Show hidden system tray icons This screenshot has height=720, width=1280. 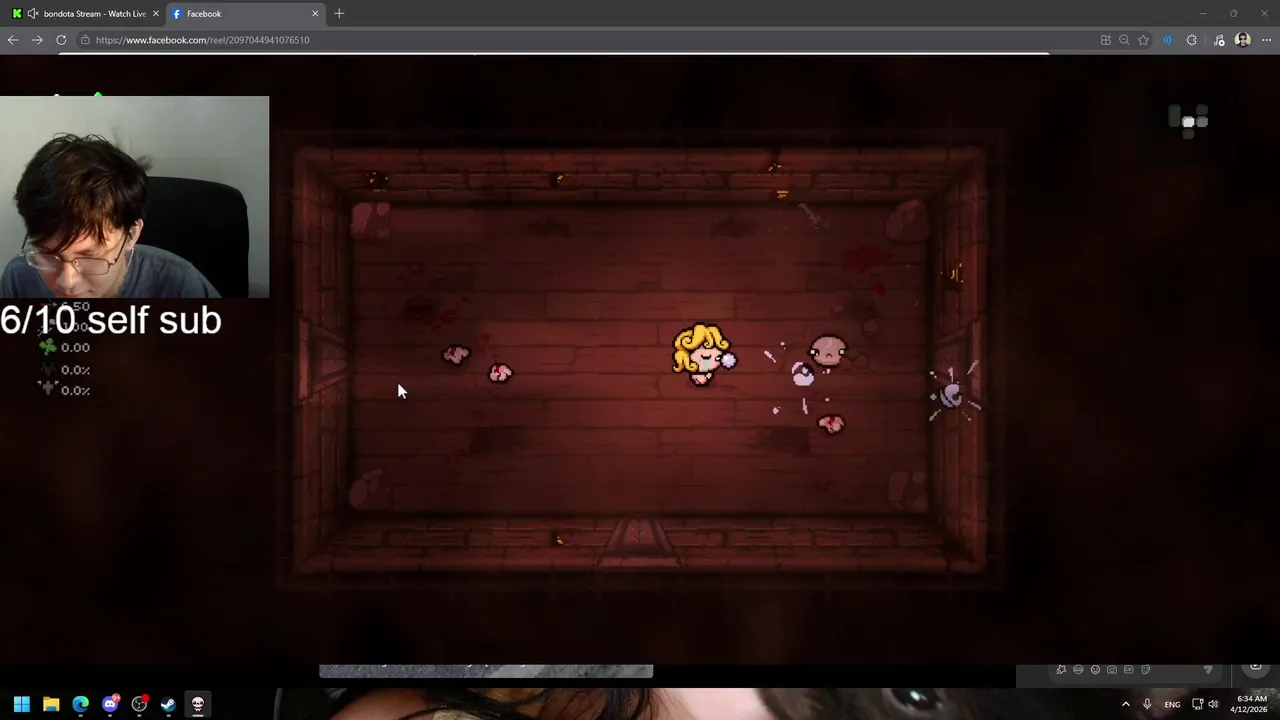(x=1126, y=704)
